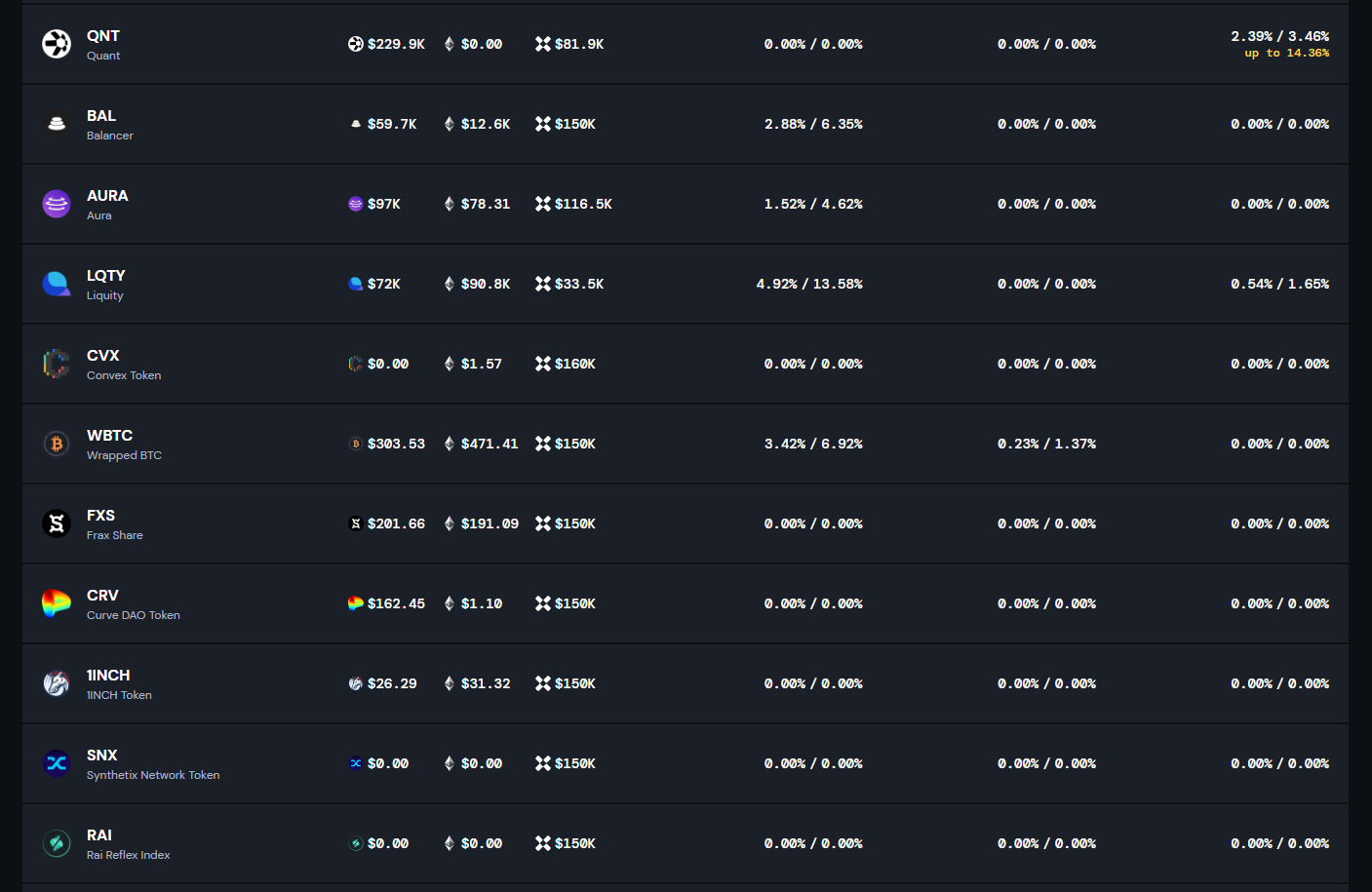This screenshot has height=892, width=1372.
Task: Click the cross icon beside $160K
Action: (543, 364)
